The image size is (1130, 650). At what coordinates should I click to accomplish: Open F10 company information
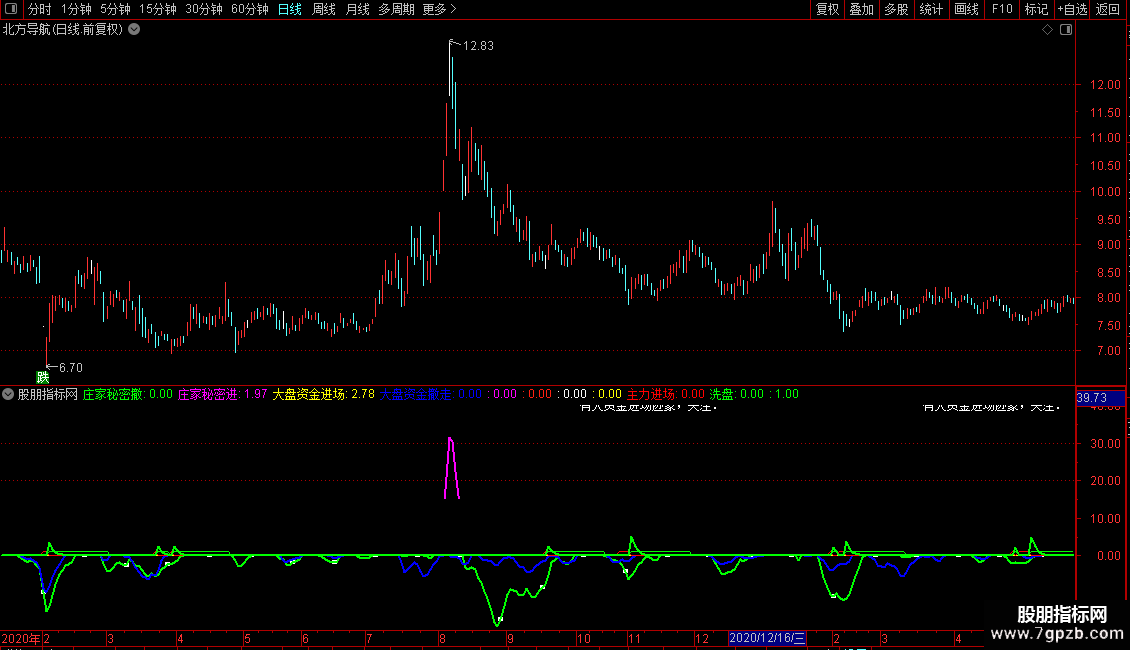1002,9
